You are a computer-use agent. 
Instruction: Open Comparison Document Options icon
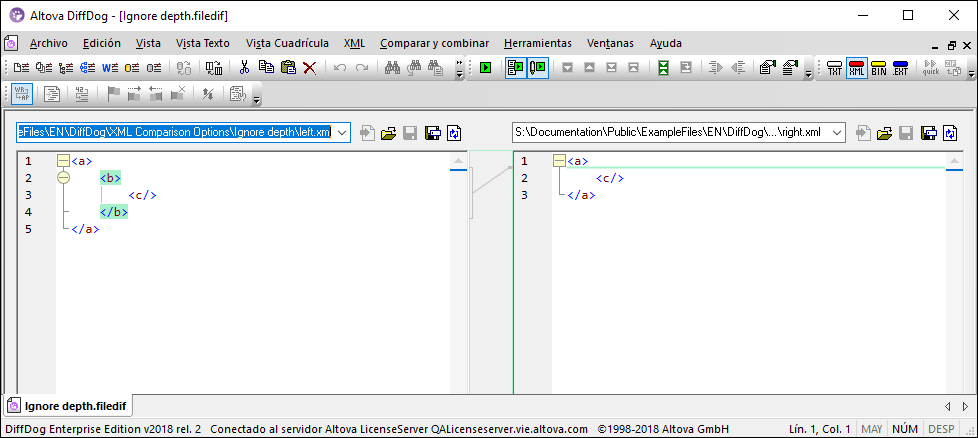(x=791, y=67)
